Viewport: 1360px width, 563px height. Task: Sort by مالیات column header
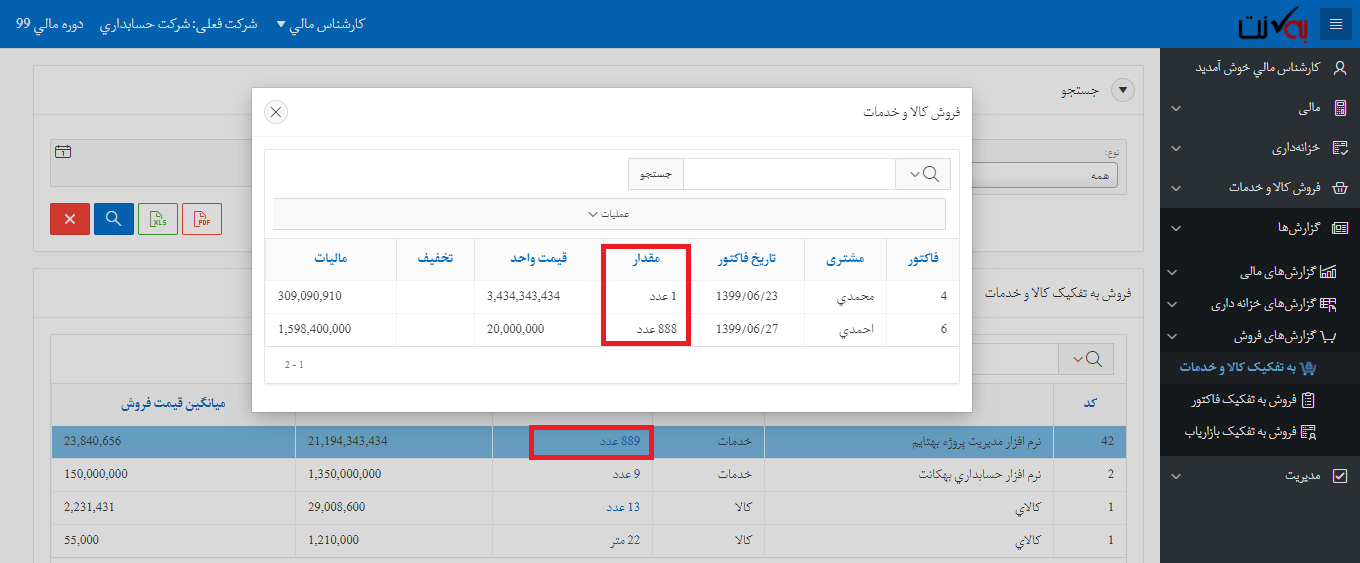329,259
